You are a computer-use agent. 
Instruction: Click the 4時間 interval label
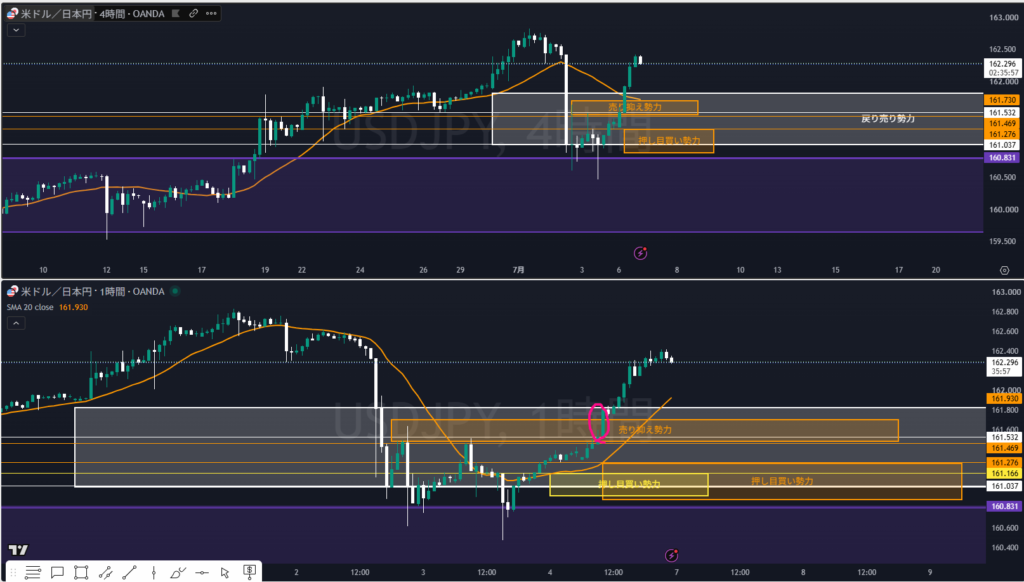click(112, 14)
